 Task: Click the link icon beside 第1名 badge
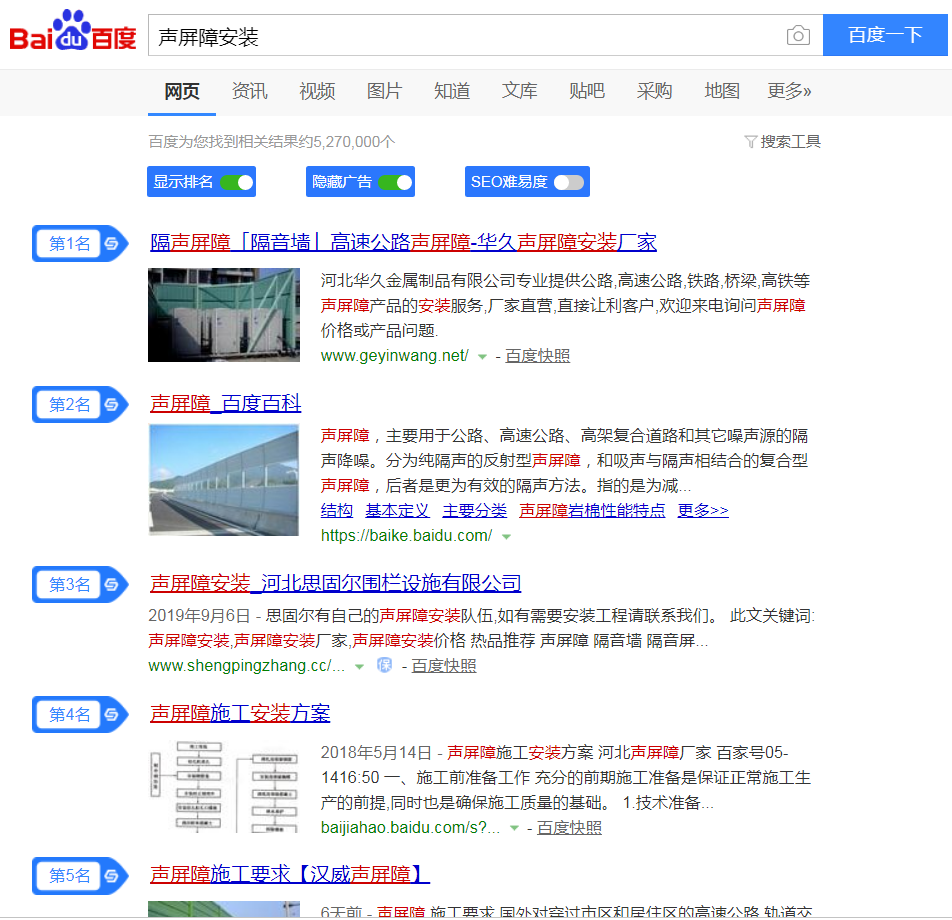(112, 244)
